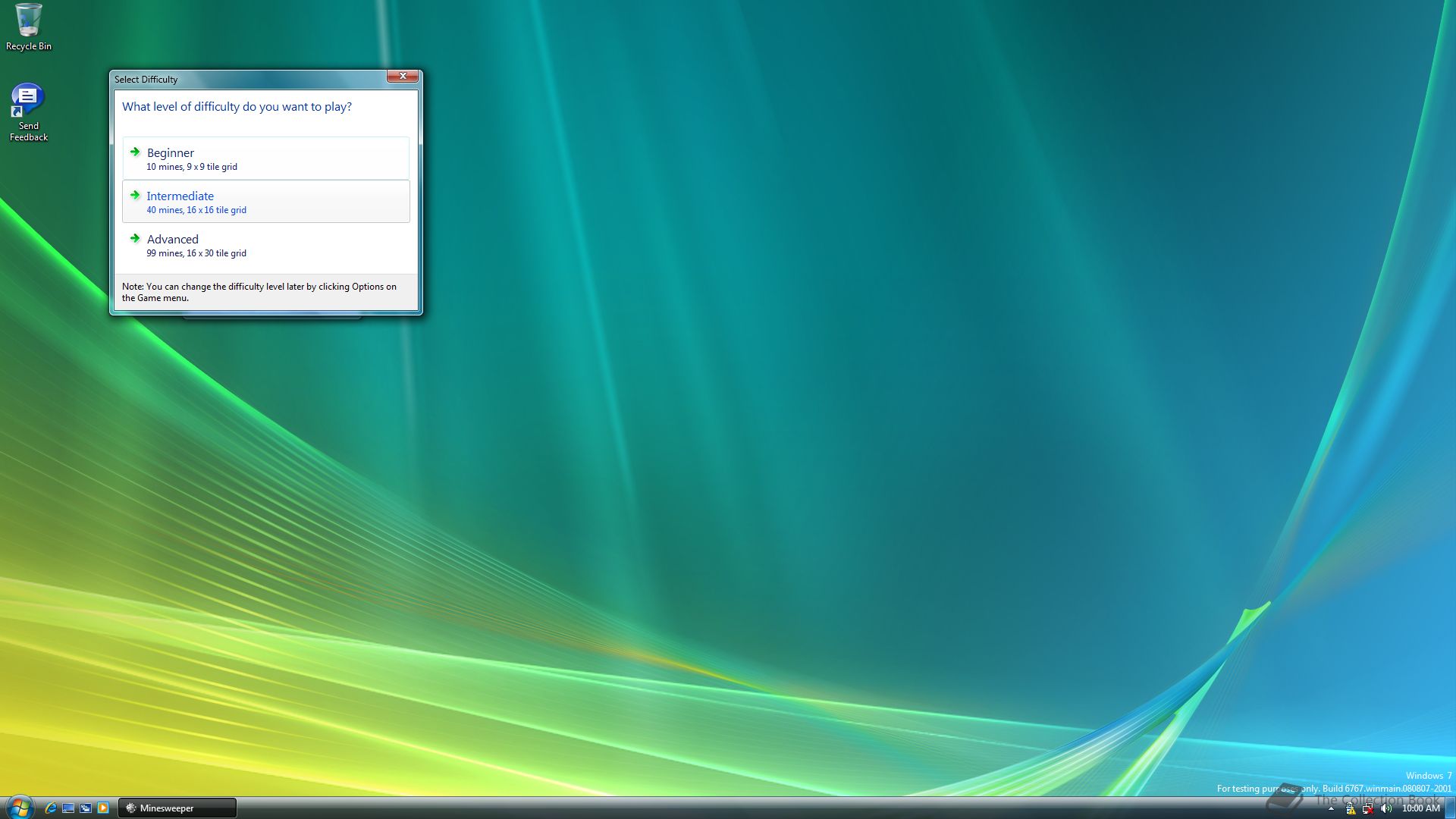
Task: Choose the Intermediate difficulty option
Action: tap(265, 202)
